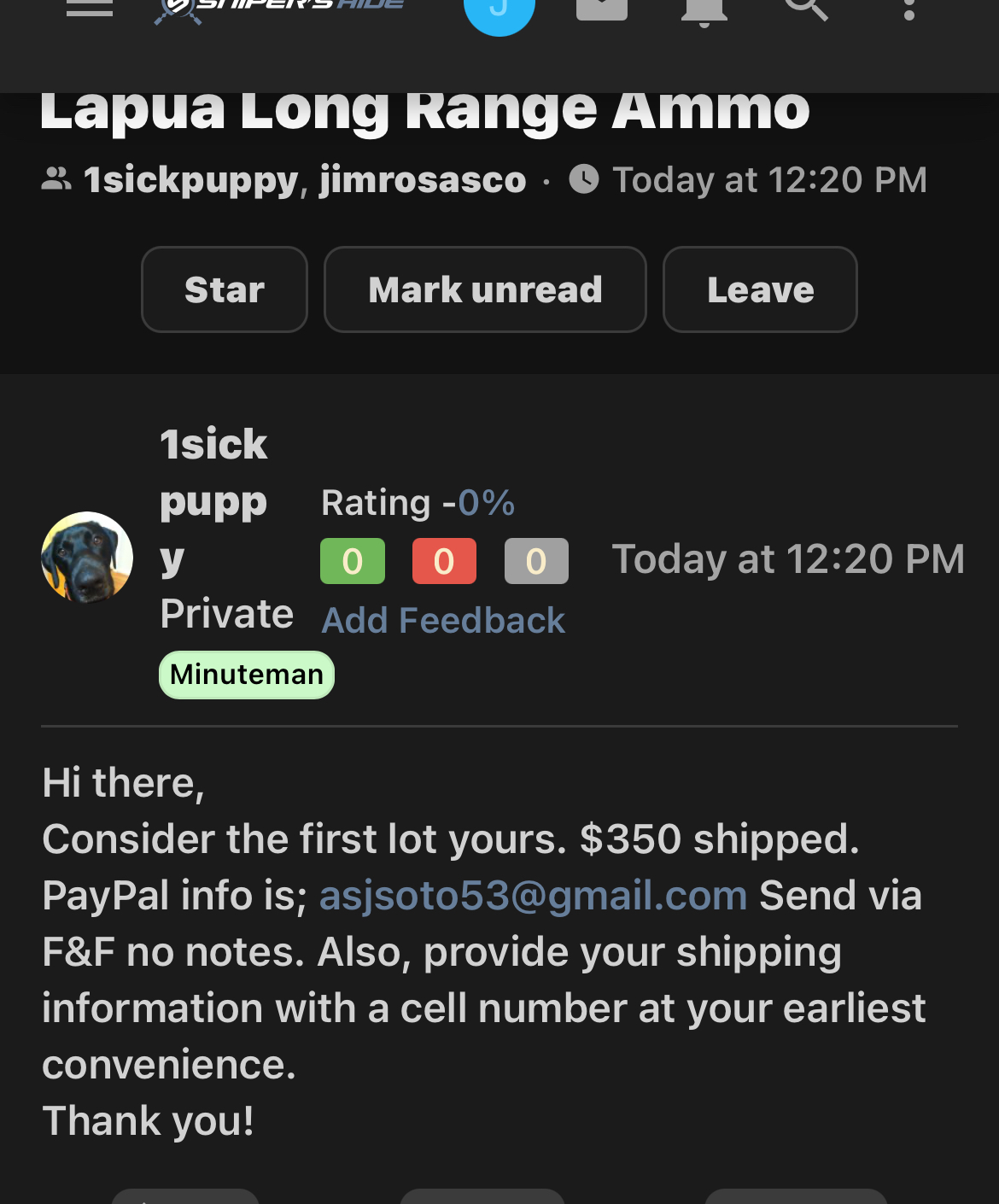Click the red negative feedback count
The width and height of the screenshot is (999, 1204).
[444, 562]
